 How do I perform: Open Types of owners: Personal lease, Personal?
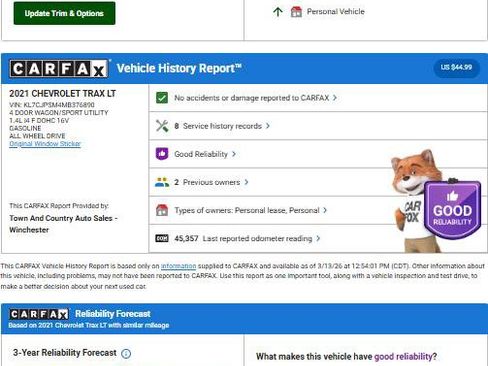click(318, 210)
